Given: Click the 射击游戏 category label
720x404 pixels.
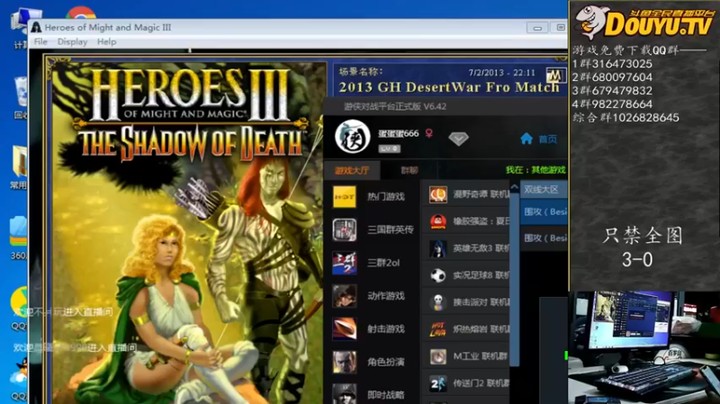Looking at the screenshot, I should 386,329.
